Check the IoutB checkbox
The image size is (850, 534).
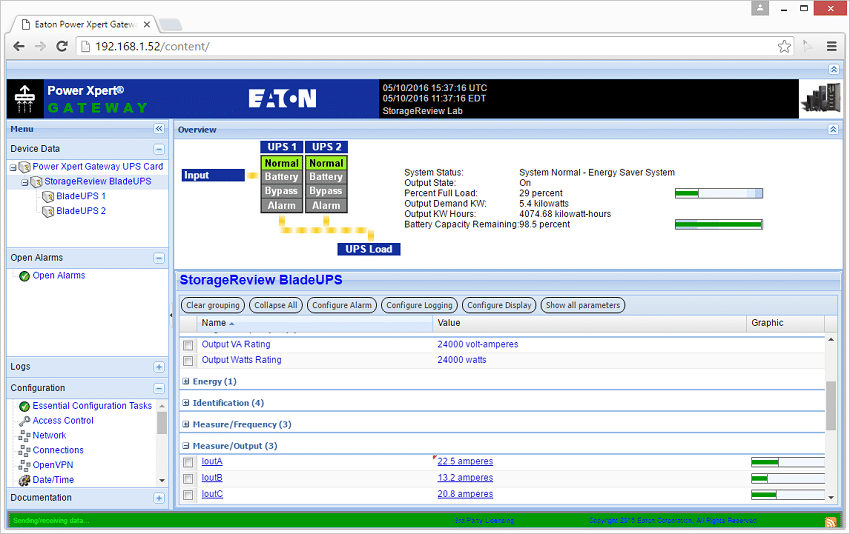tap(188, 479)
